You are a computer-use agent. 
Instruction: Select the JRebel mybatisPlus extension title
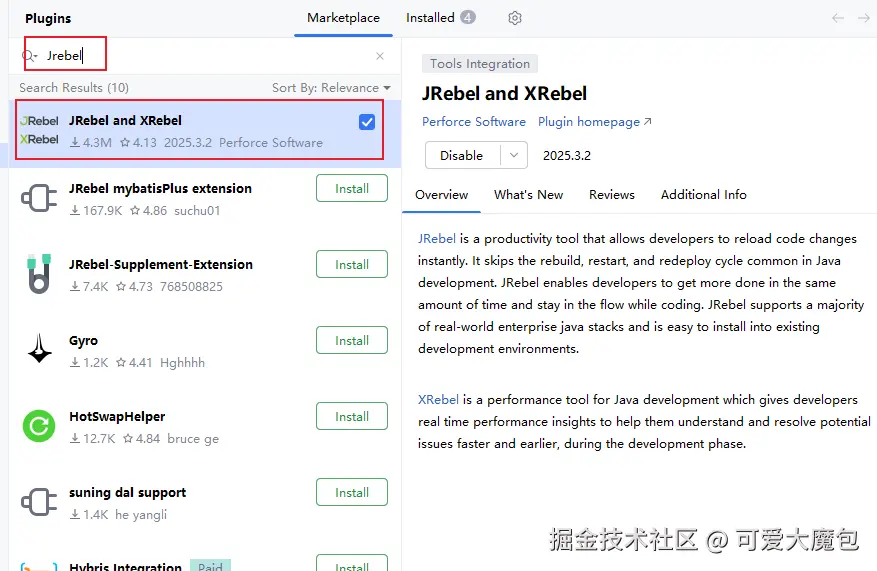[161, 188]
